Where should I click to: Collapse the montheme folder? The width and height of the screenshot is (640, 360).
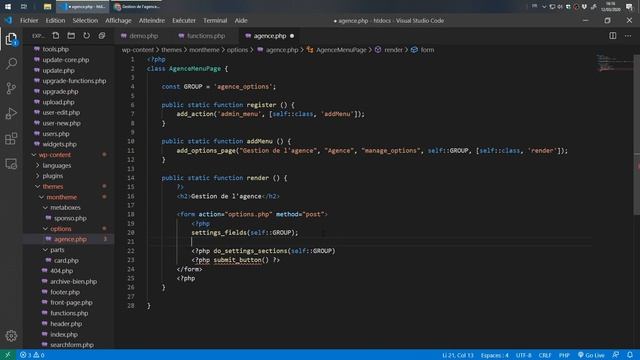point(61,197)
